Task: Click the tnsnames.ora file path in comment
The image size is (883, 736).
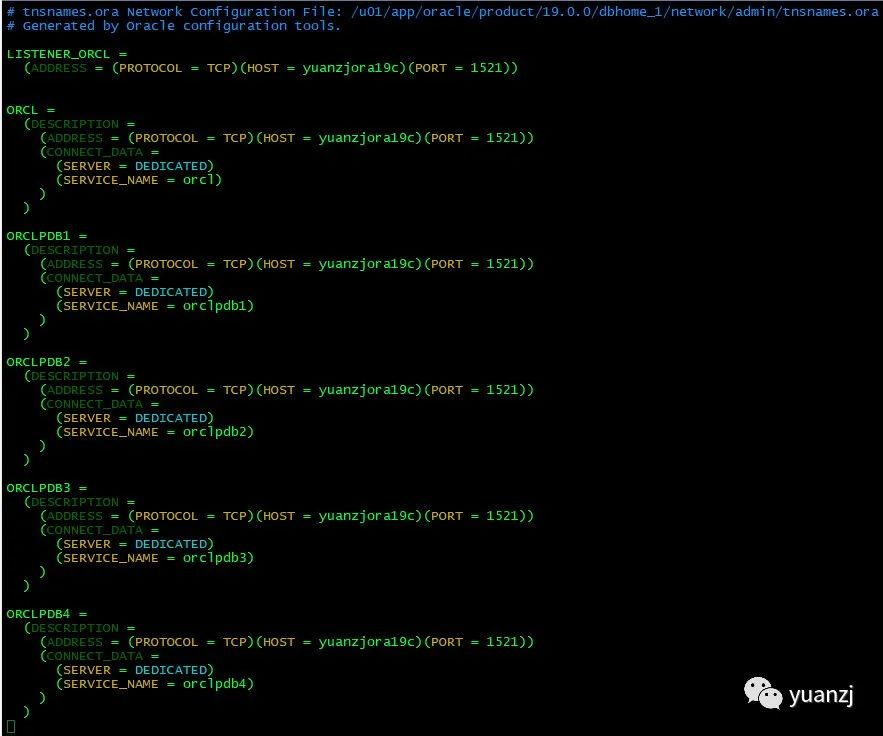Action: coord(614,12)
